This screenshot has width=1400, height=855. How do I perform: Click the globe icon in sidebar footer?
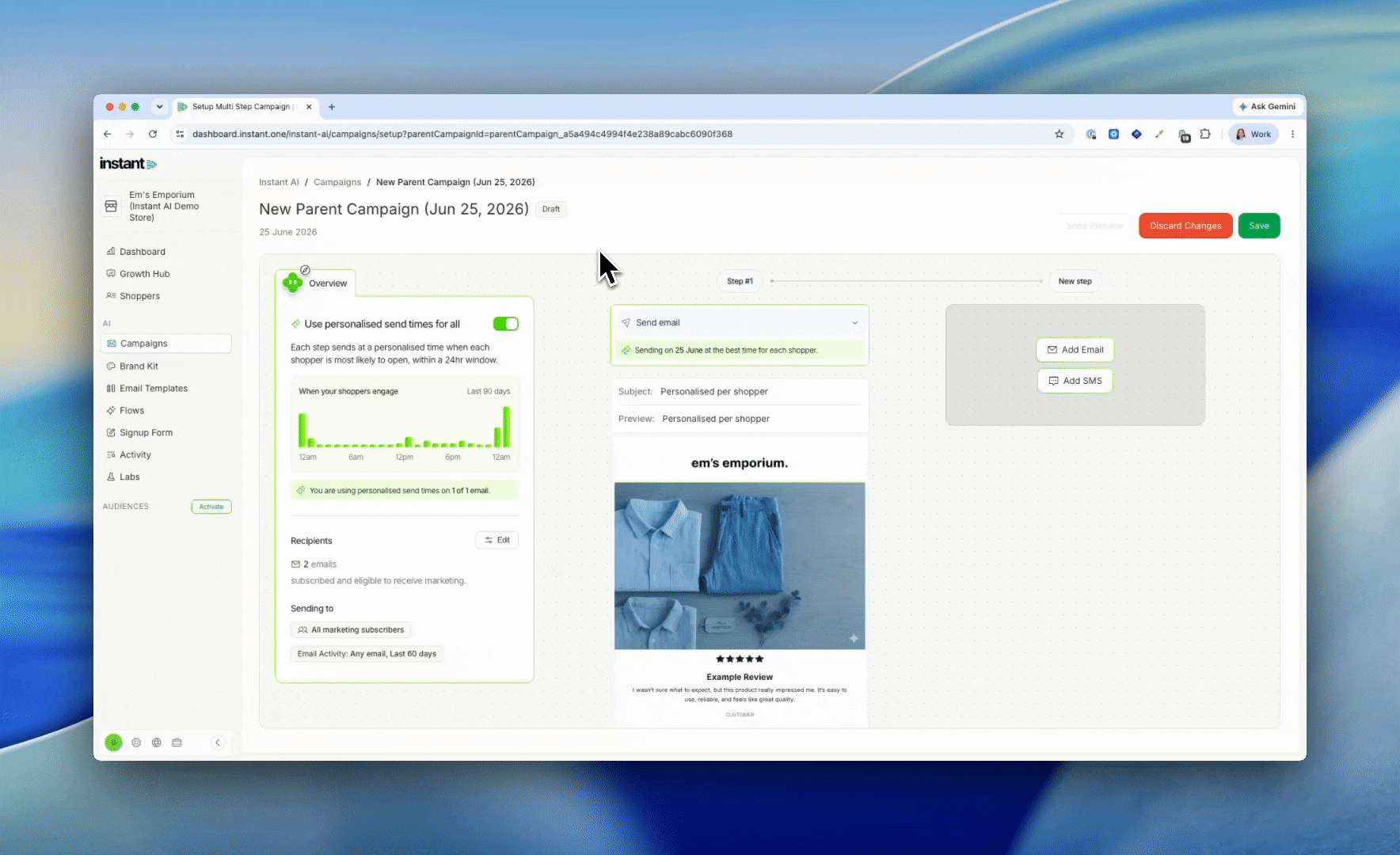[157, 743]
